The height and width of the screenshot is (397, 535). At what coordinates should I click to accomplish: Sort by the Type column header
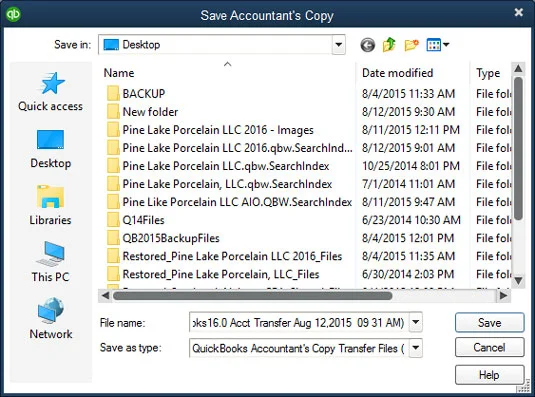coord(488,73)
